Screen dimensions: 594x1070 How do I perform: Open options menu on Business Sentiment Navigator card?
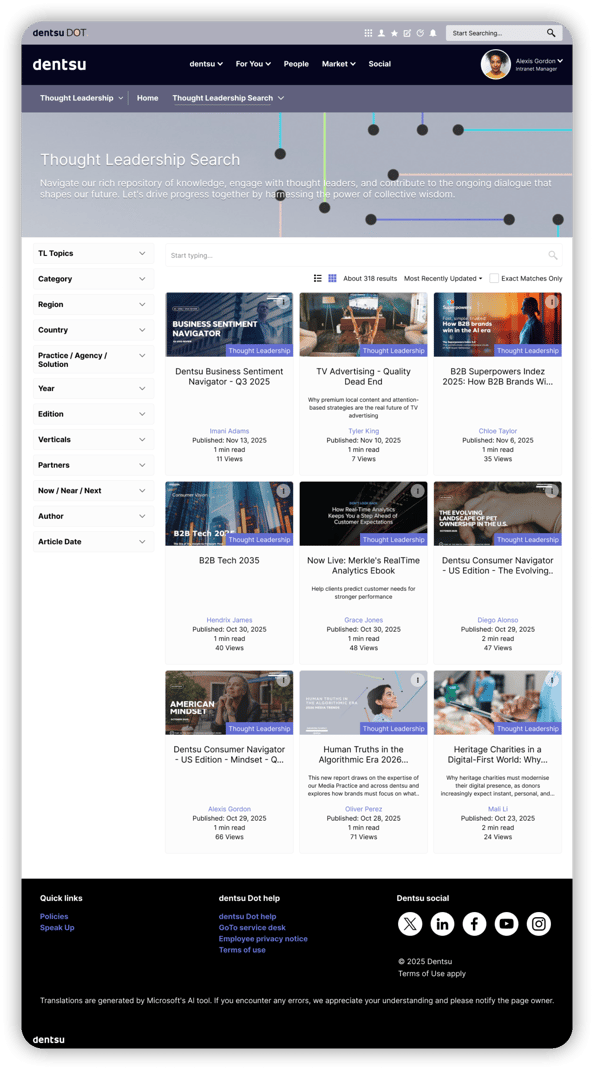click(x=283, y=302)
